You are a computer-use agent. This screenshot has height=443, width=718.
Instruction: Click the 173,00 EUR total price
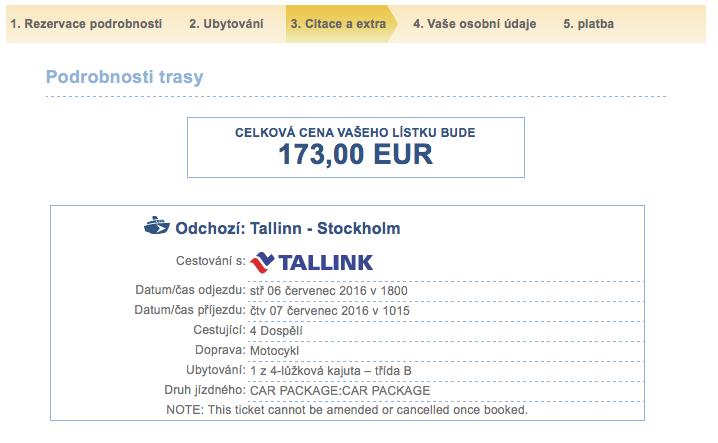click(x=355, y=154)
